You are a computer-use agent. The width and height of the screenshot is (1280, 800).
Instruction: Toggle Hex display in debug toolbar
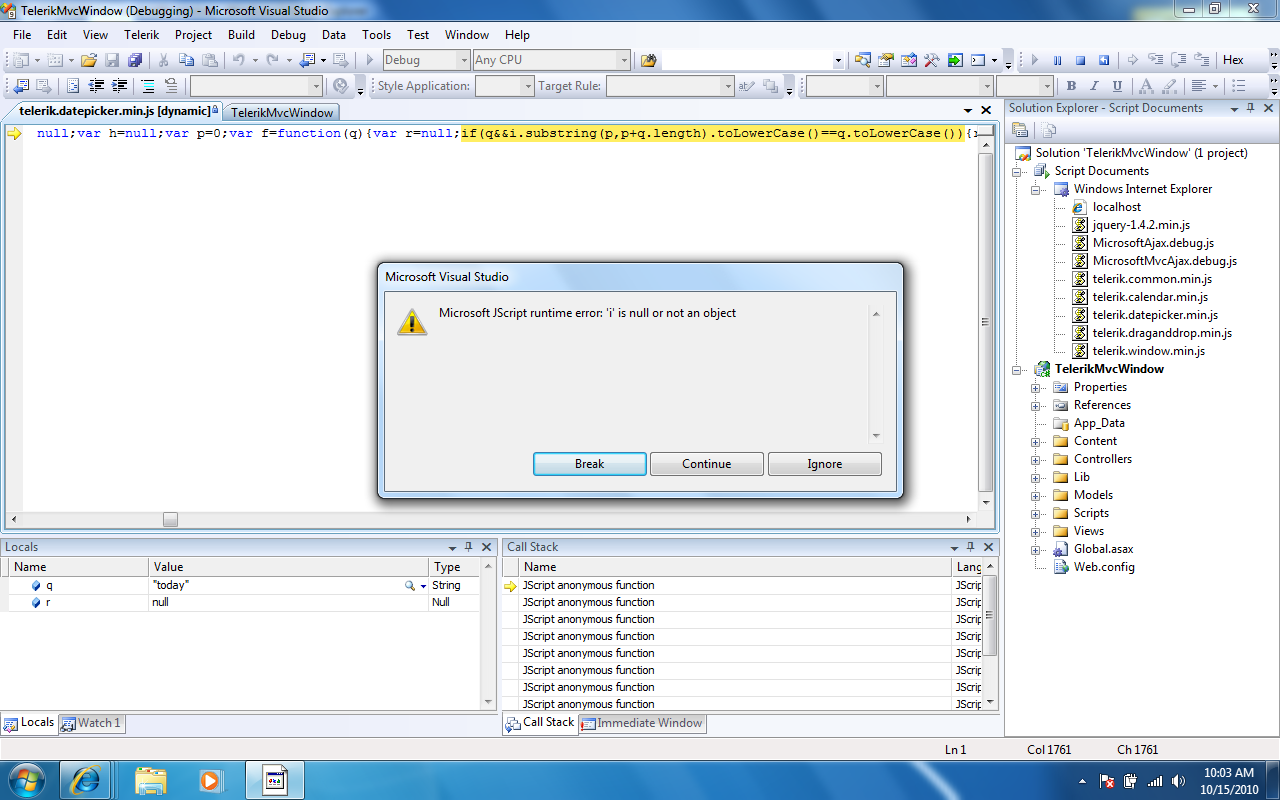(x=1233, y=60)
